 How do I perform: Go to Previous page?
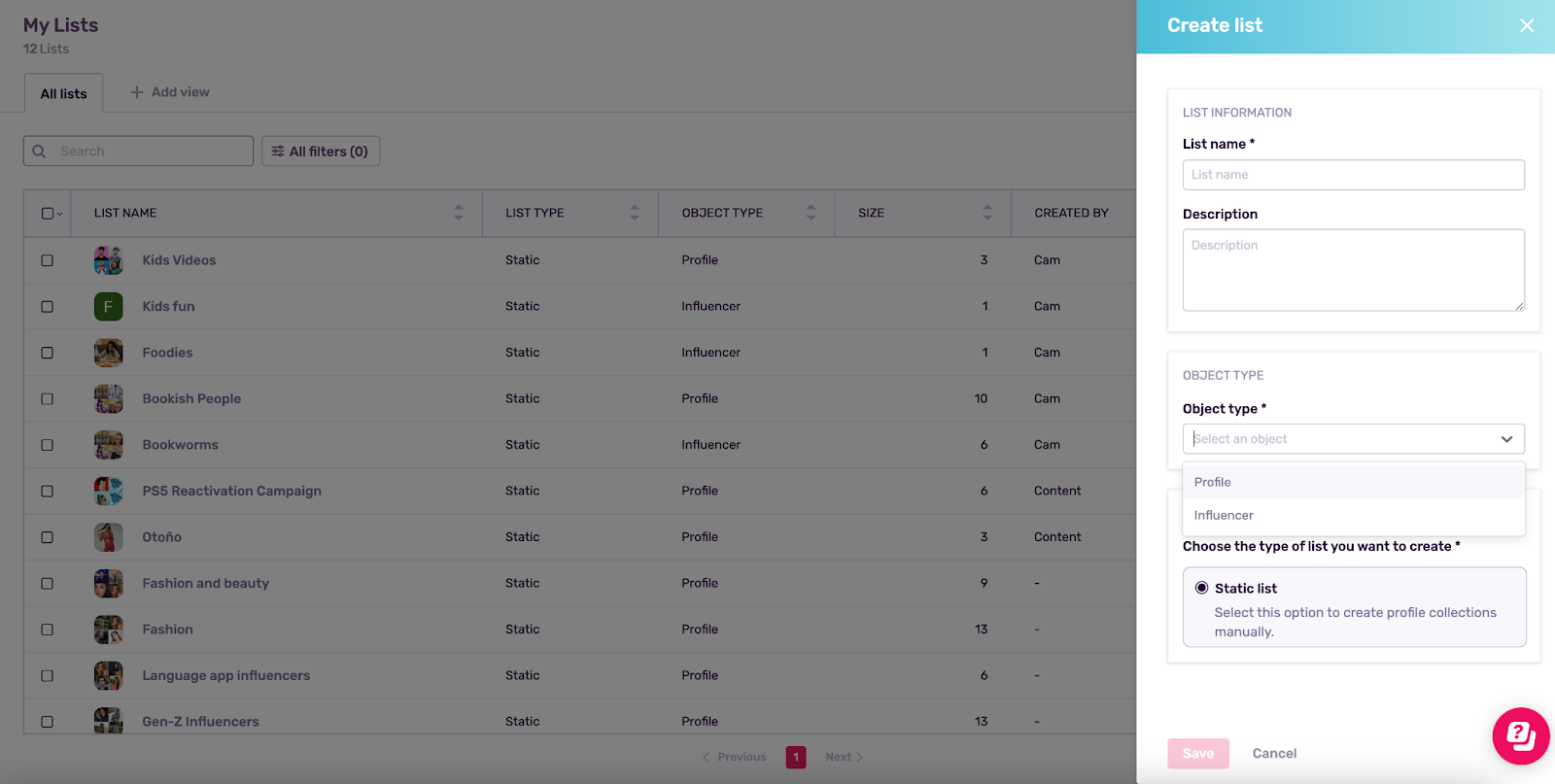click(734, 758)
